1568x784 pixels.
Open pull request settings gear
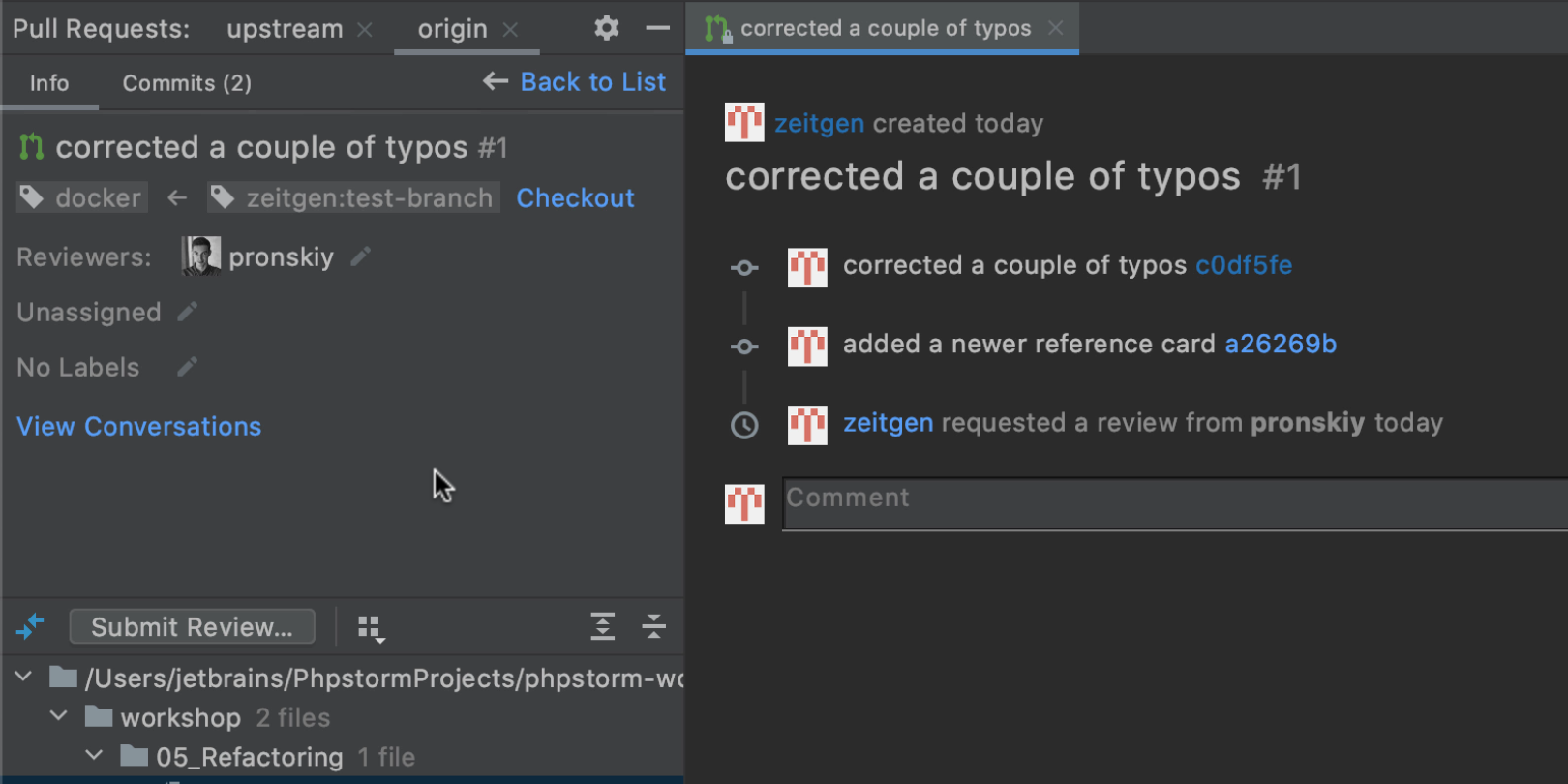click(x=606, y=28)
